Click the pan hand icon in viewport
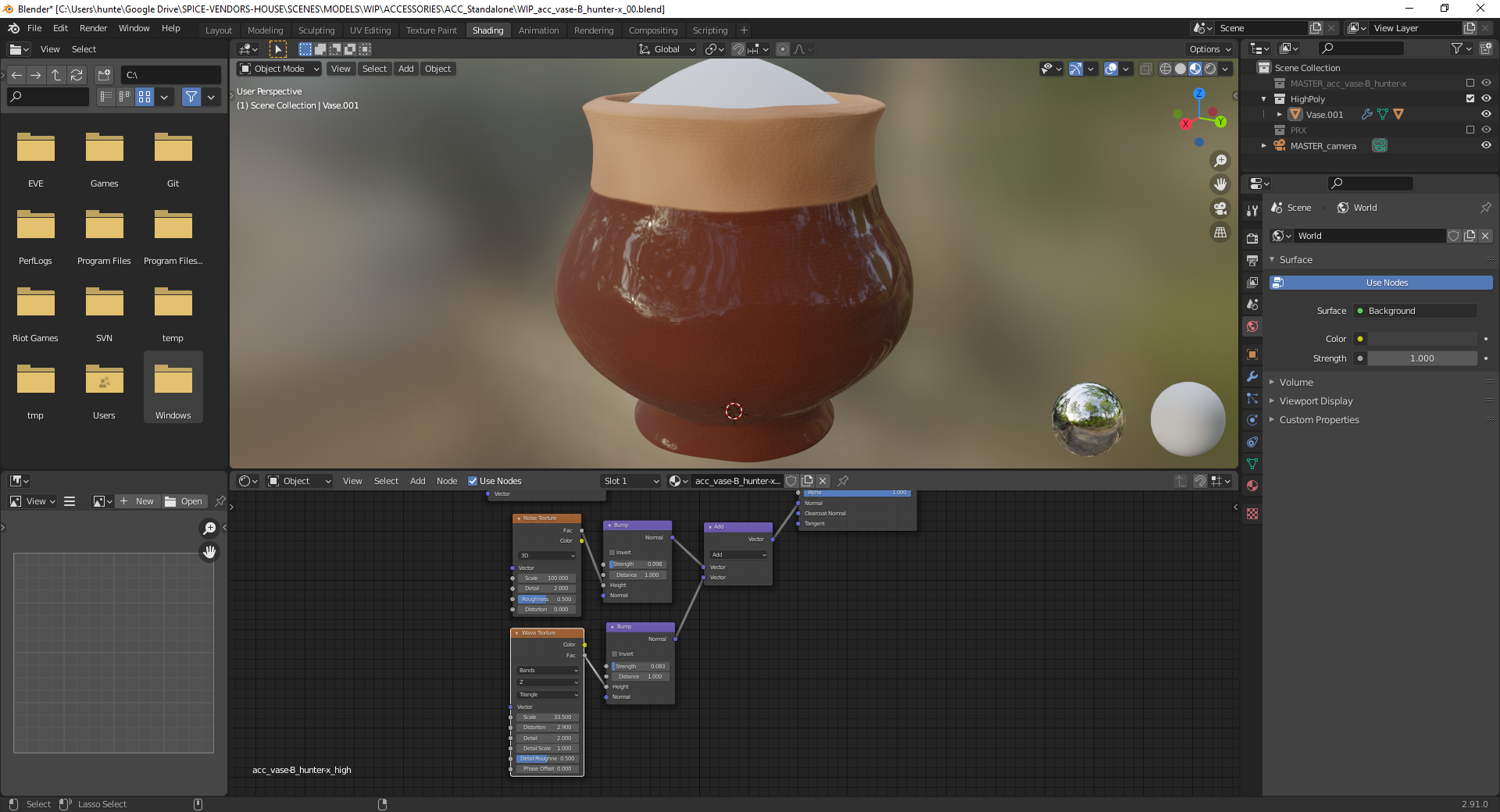The height and width of the screenshot is (812, 1500). [x=1220, y=184]
